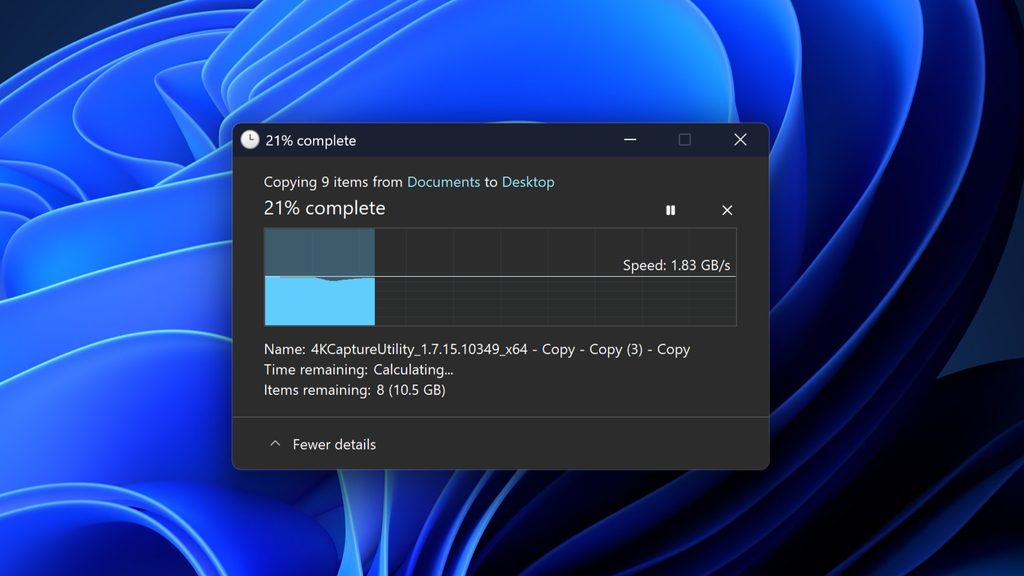1024x576 pixels.
Task: Click the Speed: 1.83 GB/s label
Action: click(678, 265)
